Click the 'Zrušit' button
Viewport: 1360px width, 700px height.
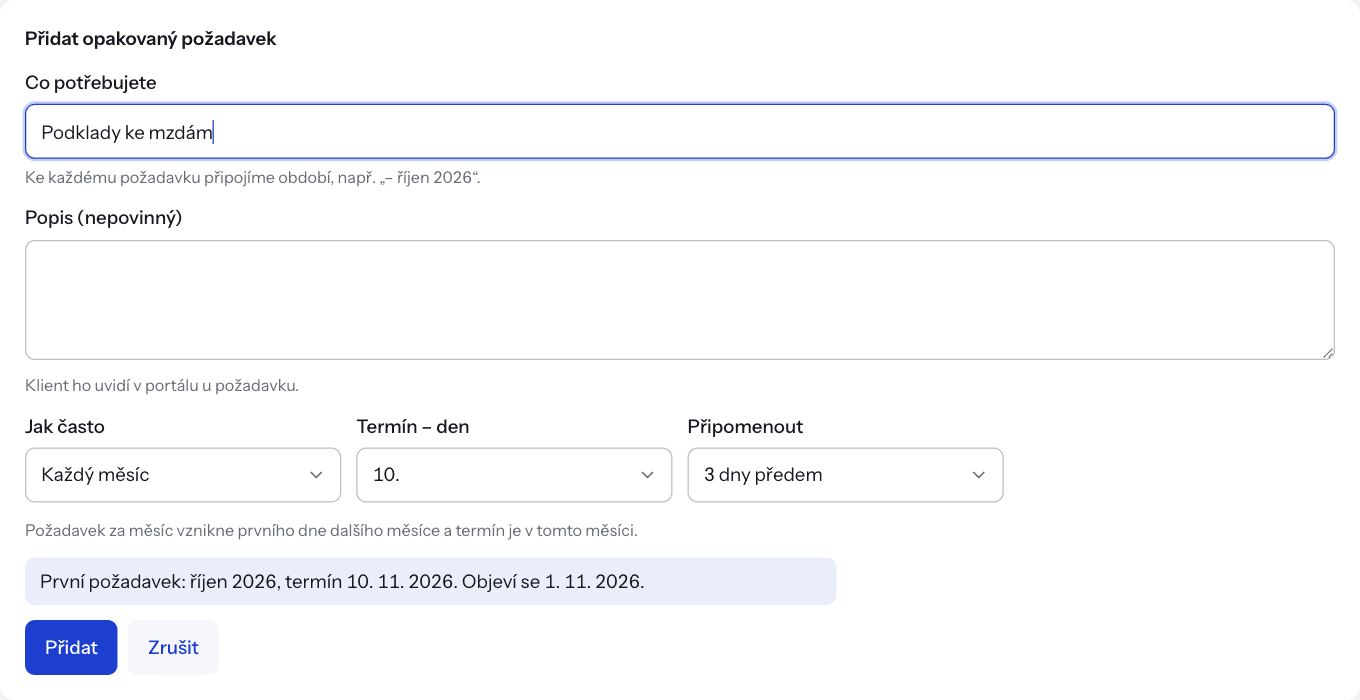[173, 648]
